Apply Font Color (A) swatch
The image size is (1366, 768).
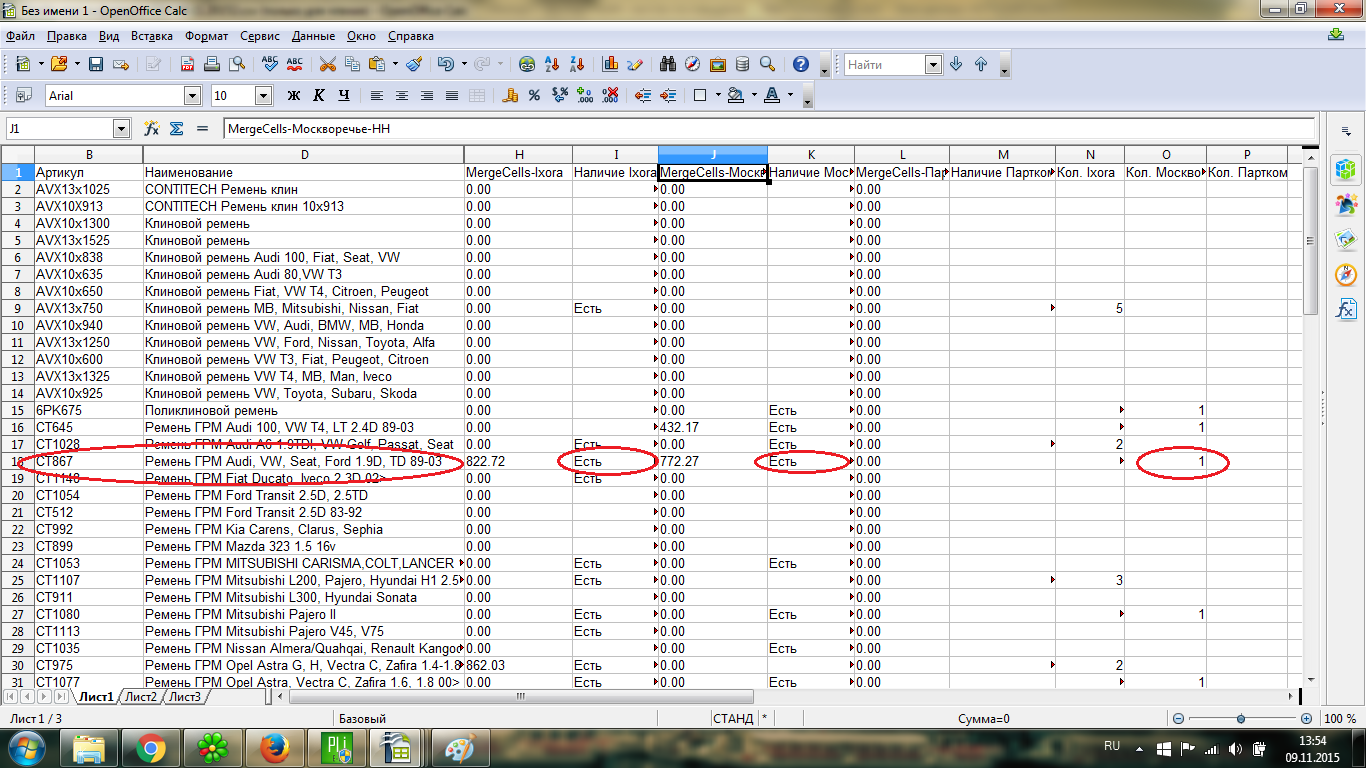pyautogui.click(x=771, y=95)
